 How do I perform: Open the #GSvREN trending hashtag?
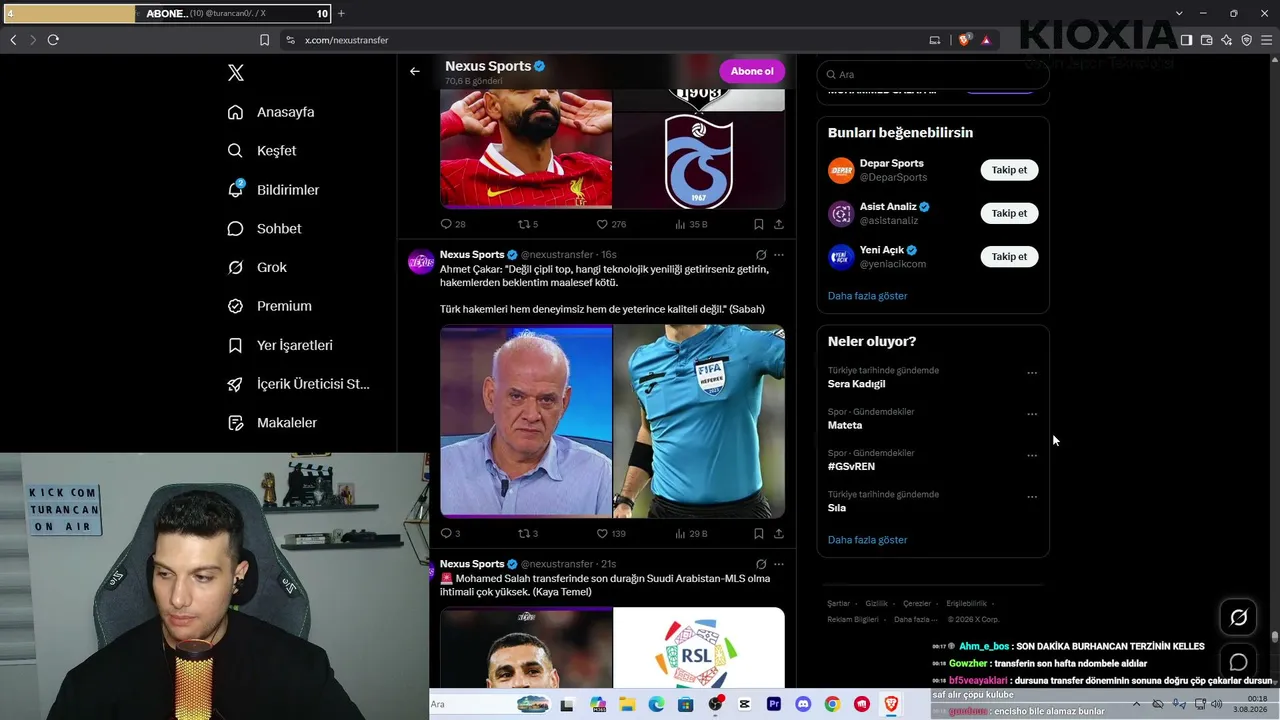851,466
